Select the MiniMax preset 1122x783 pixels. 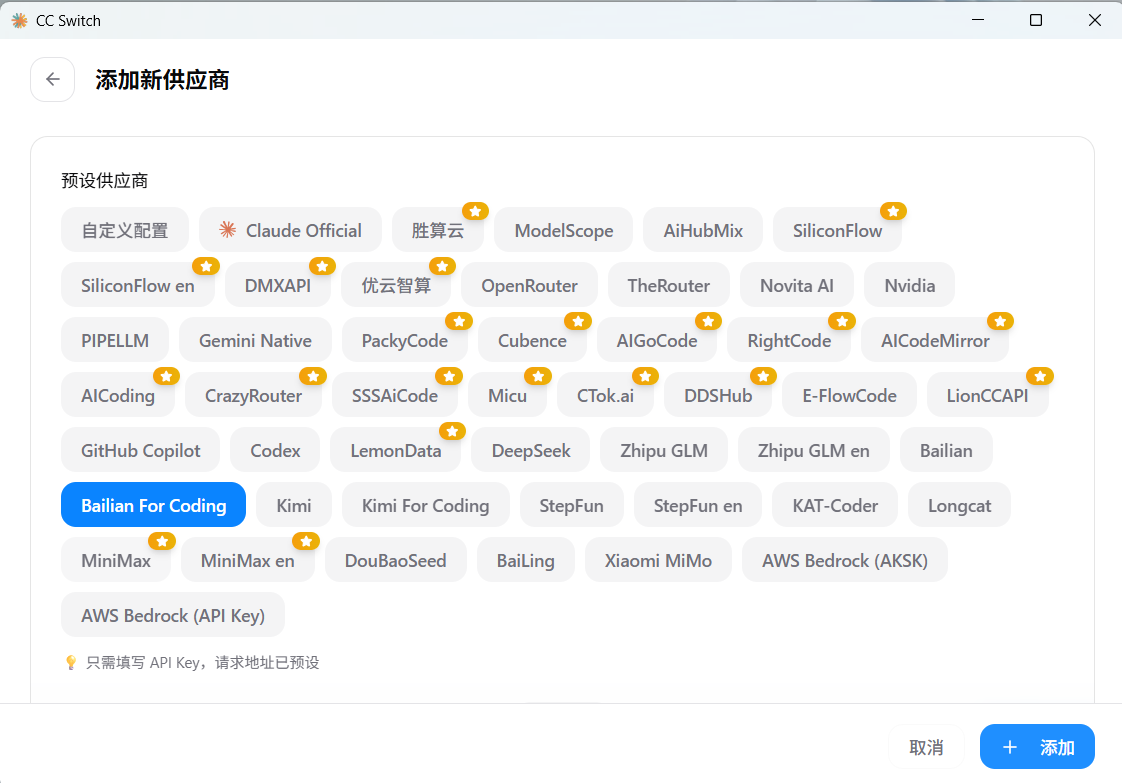click(x=116, y=560)
